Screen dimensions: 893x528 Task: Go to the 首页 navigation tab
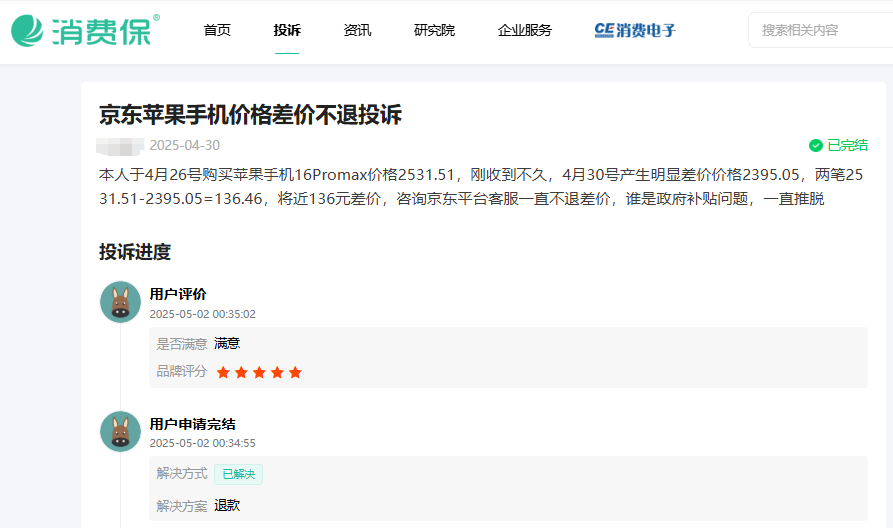click(x=217, y=30)
